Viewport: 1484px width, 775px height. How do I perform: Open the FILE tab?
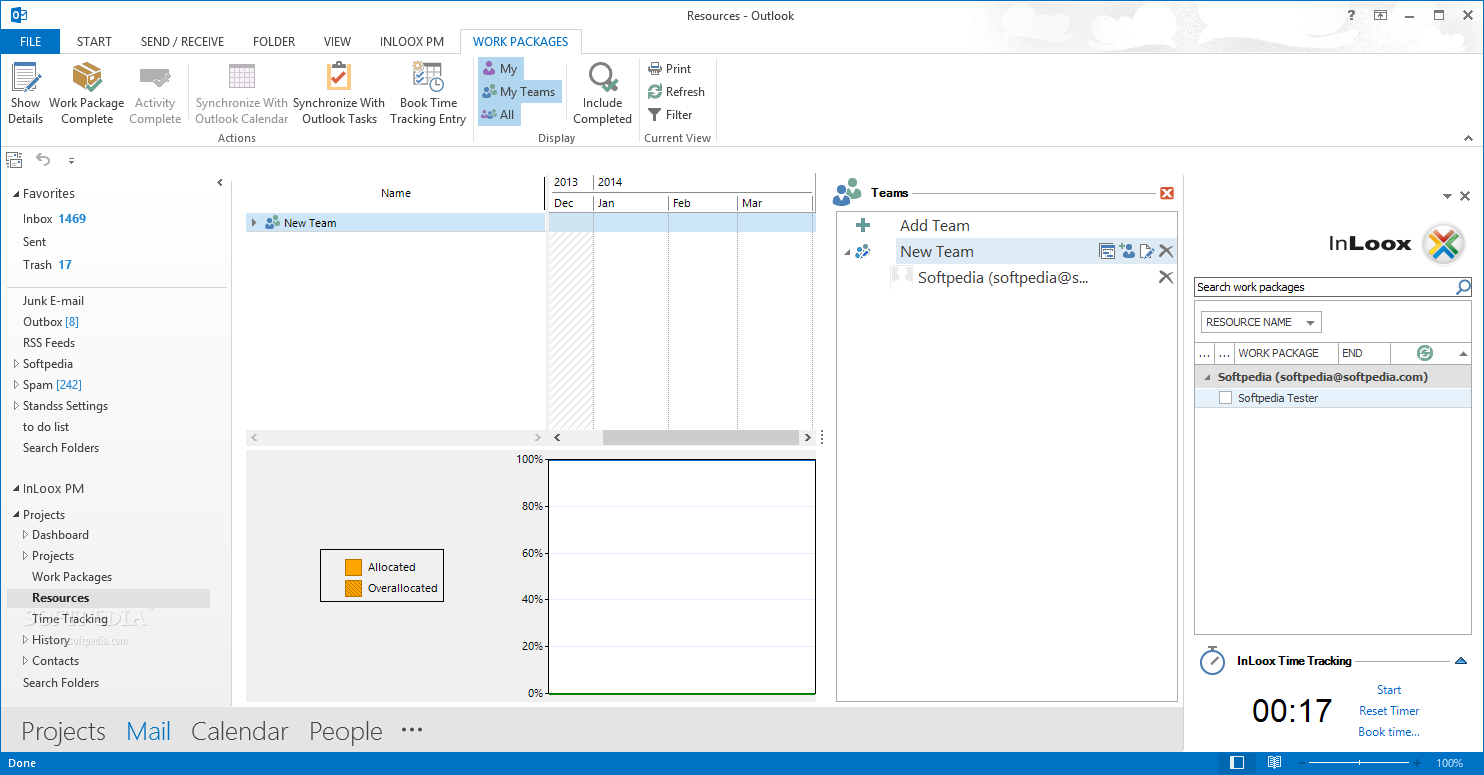(30, 42)
